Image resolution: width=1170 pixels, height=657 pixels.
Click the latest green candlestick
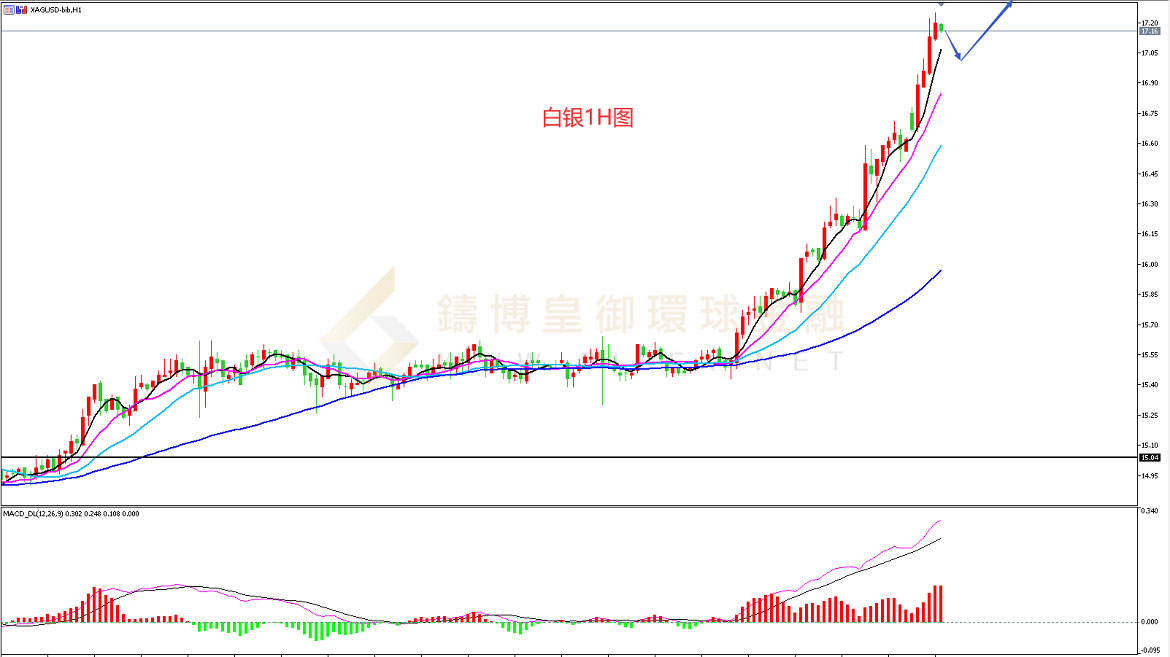pos(941,28)
